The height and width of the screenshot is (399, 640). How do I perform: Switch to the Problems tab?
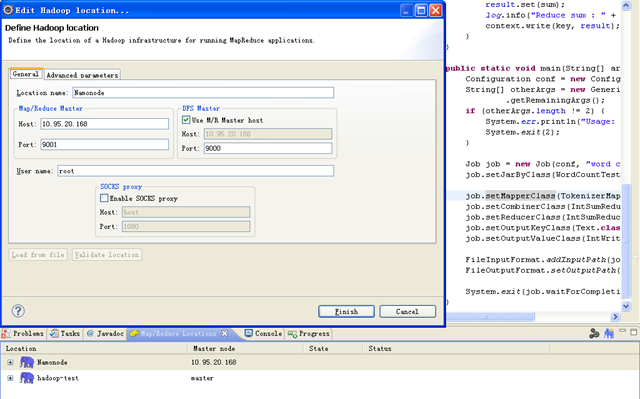tap(23, 333)
